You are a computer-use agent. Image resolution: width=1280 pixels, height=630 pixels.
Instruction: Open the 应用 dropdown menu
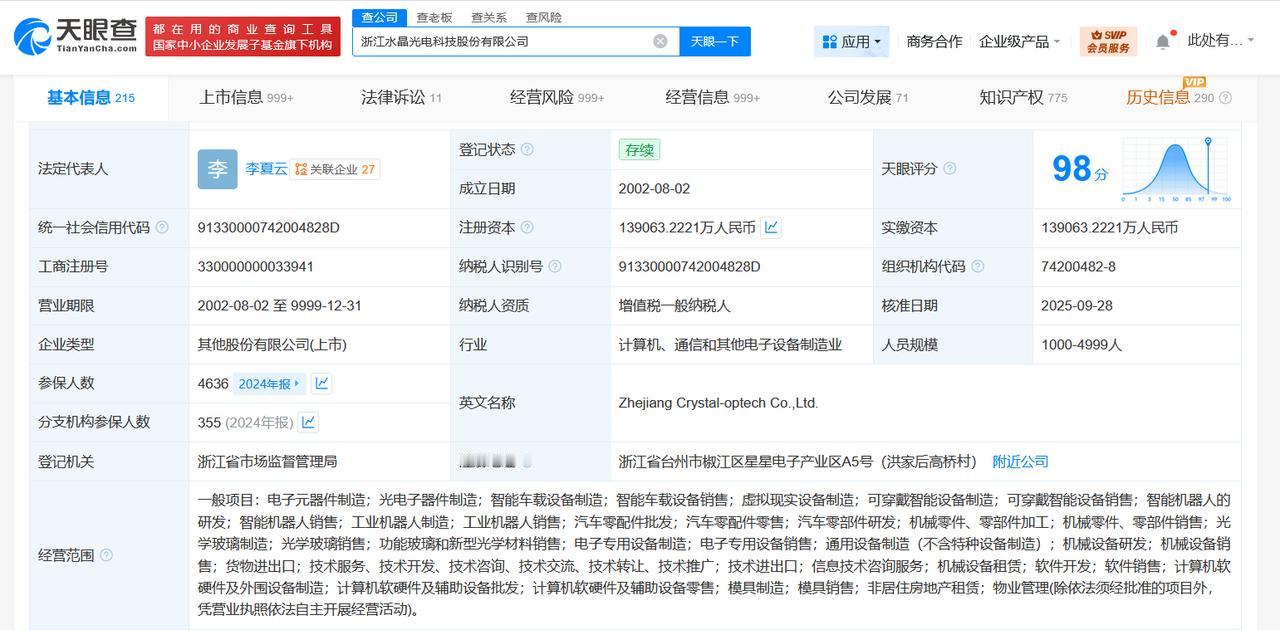click(x=851, y=41)
